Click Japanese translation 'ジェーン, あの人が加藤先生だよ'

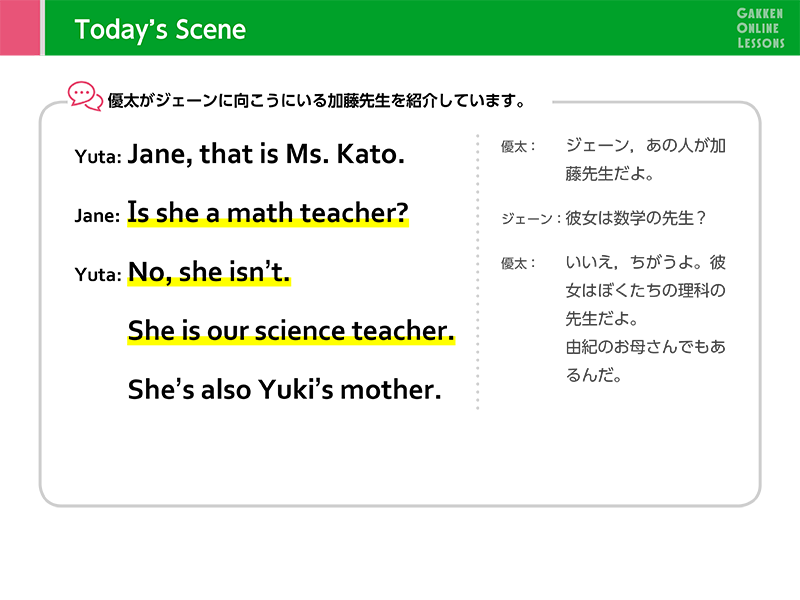[645, 160]
